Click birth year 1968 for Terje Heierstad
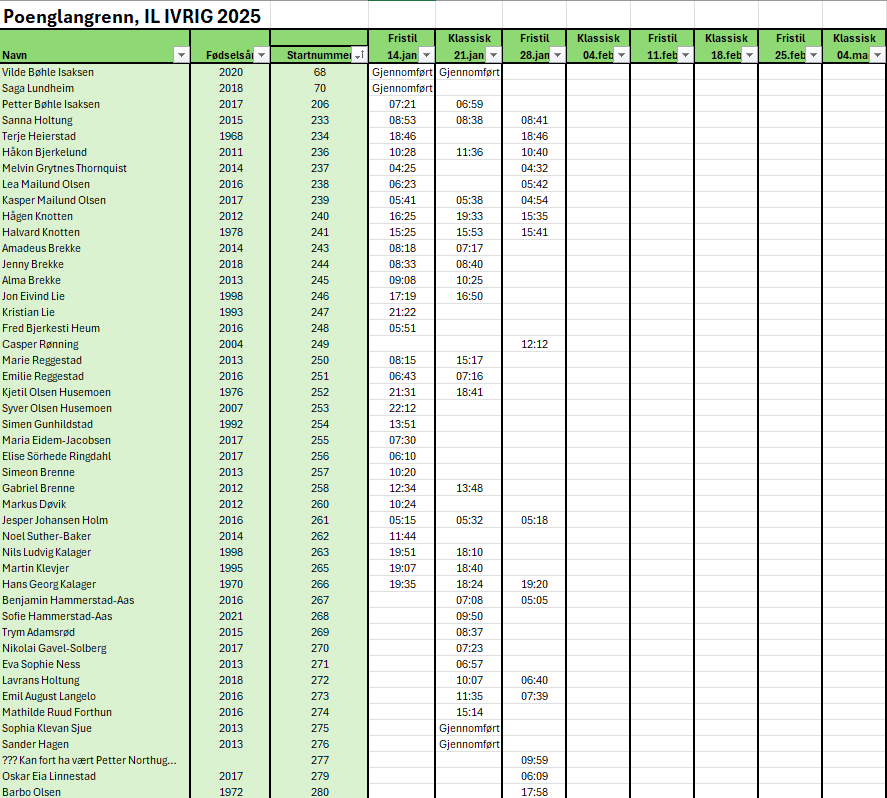The width and height of the screenshot is (887, 798). (230, 136)
